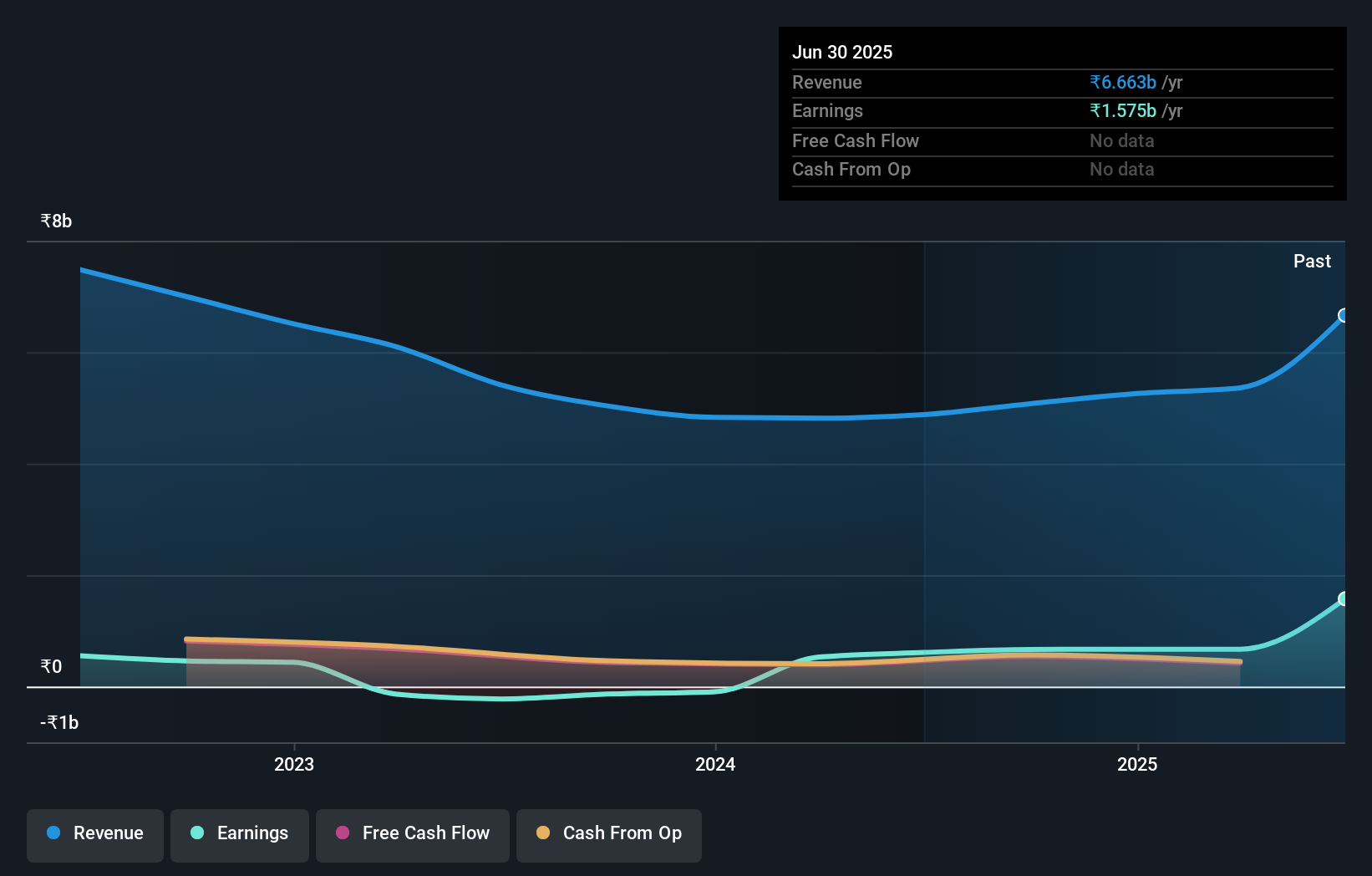The height and width of the screenshot is (876, 1372).
Task: Click No data beside Free Cash Flow
Action: (x=1122, y=140)
